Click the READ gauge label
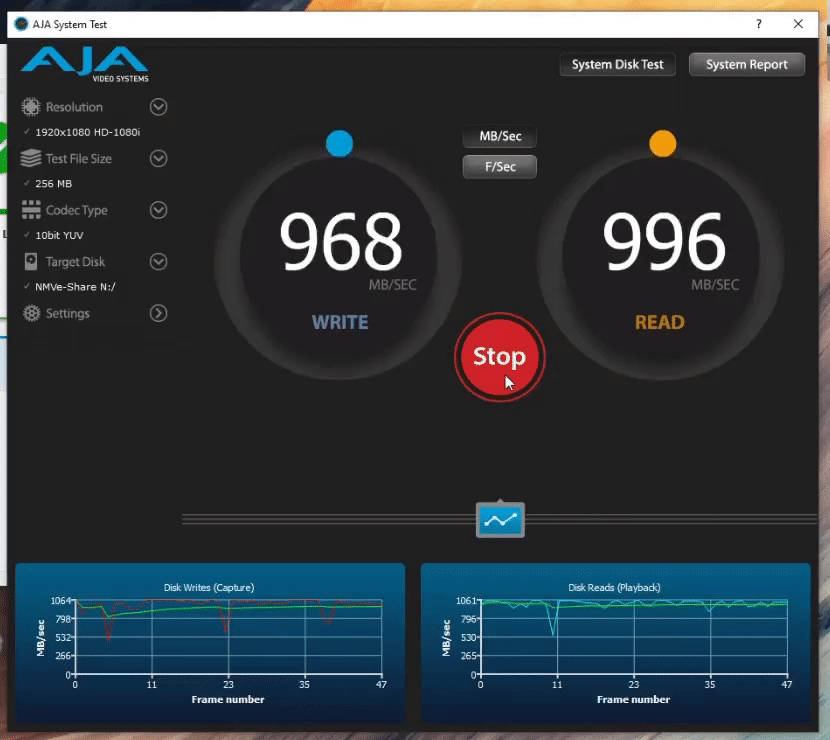 pos(660,322)
